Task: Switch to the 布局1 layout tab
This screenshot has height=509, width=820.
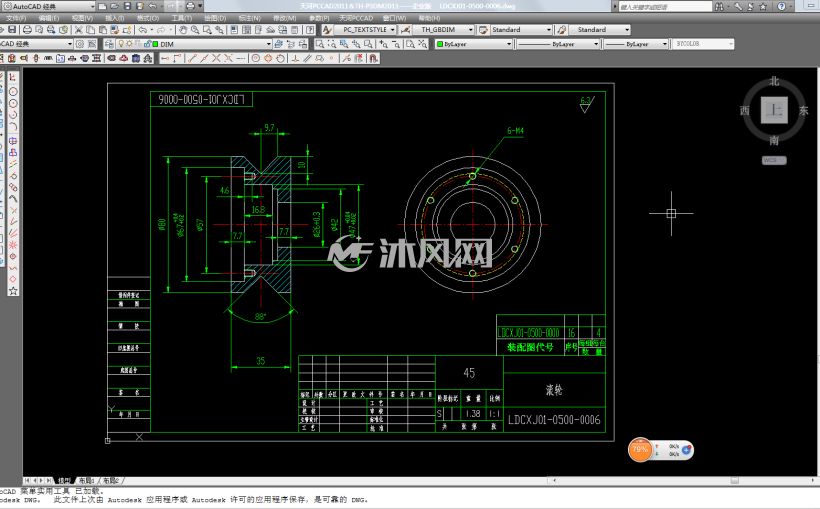Action: 86,480
